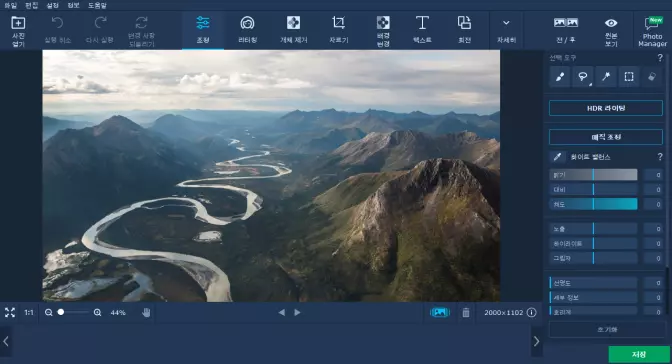Click the adjustments panel vertical scrollbar

pos(667,292)
